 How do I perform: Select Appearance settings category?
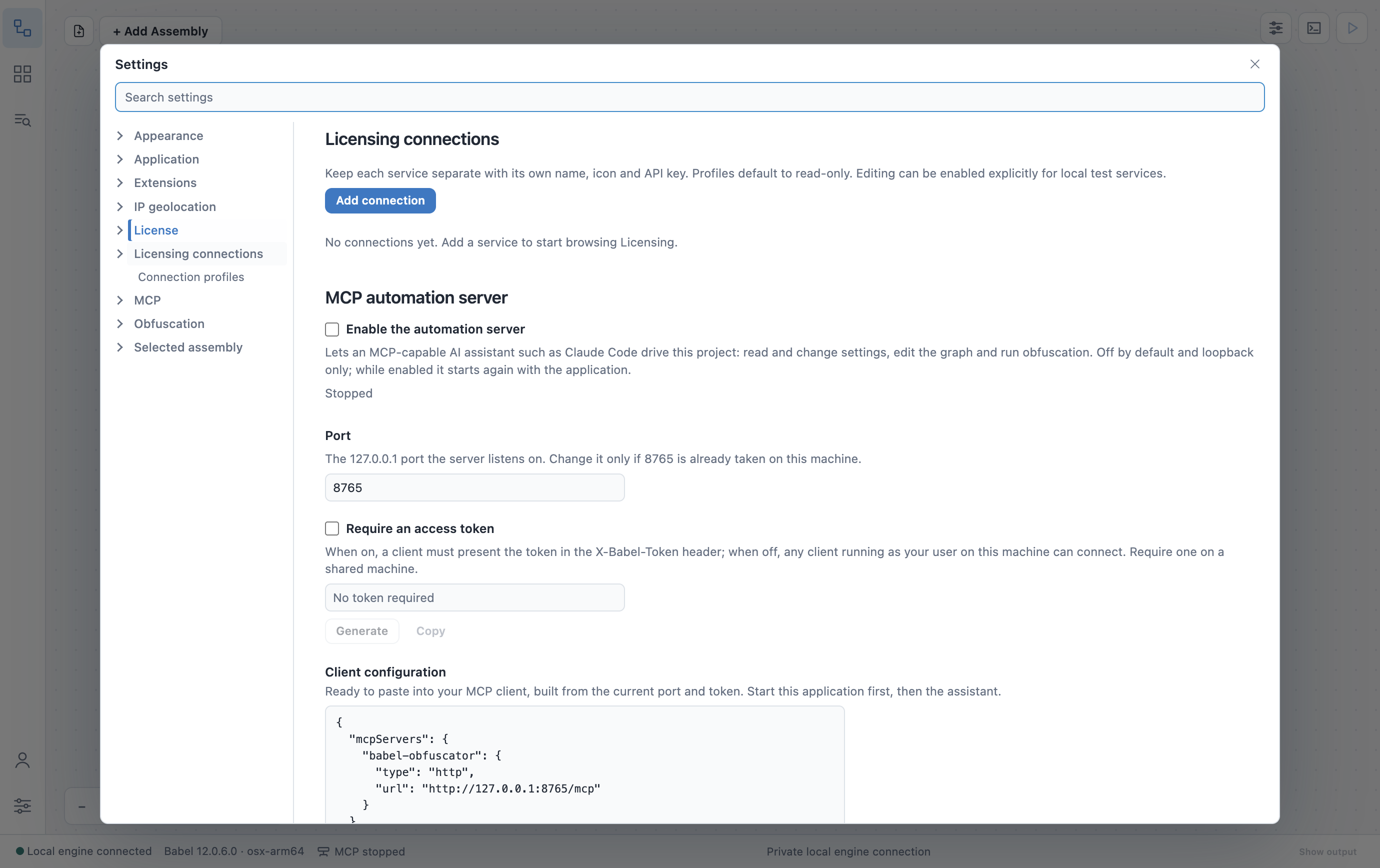pyautogui.click(x=168, y=136)
